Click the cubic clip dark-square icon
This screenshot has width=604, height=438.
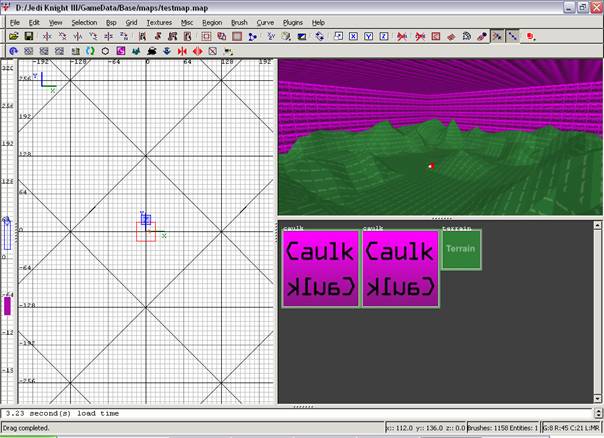302,36
